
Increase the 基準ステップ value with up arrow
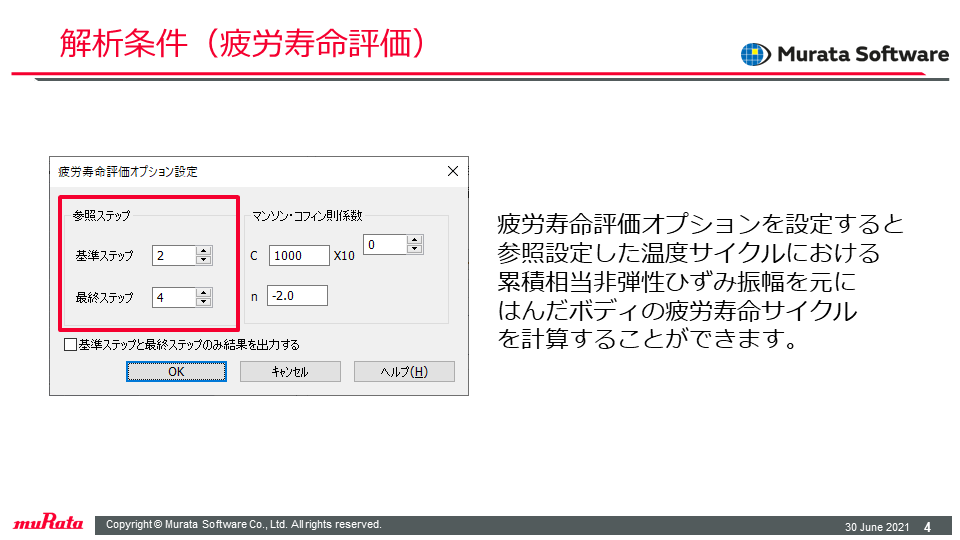203,250
